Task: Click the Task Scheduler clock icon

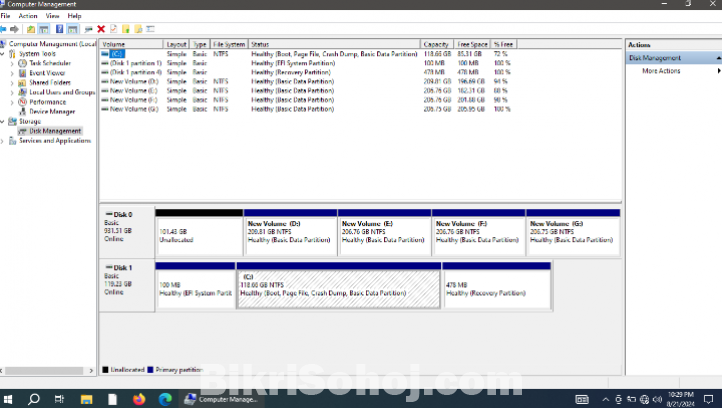Action: (22, 63)
